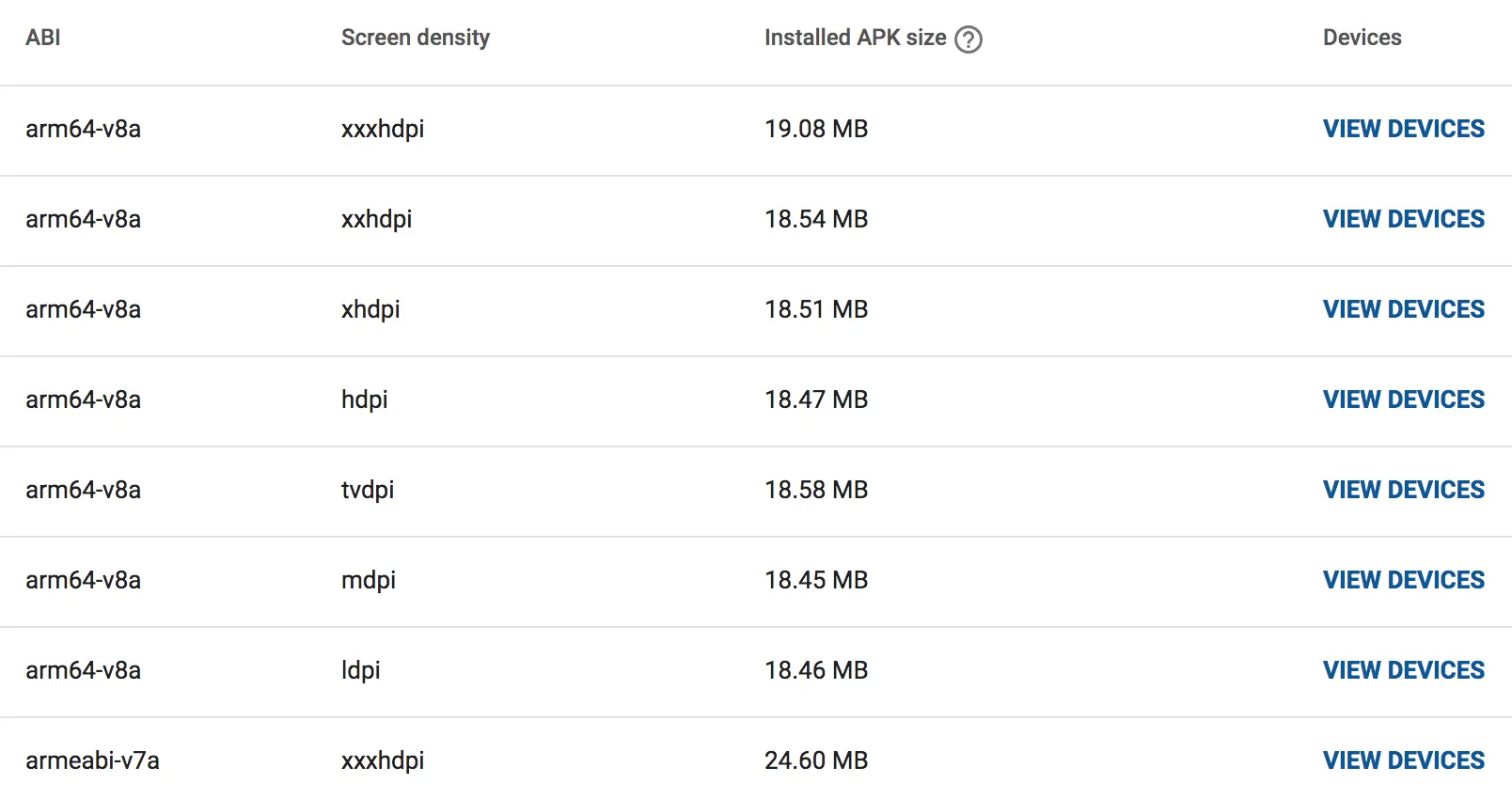
Task: View devices for arm64-v8a tvdpi
Action: click(x=1403, y=490)
